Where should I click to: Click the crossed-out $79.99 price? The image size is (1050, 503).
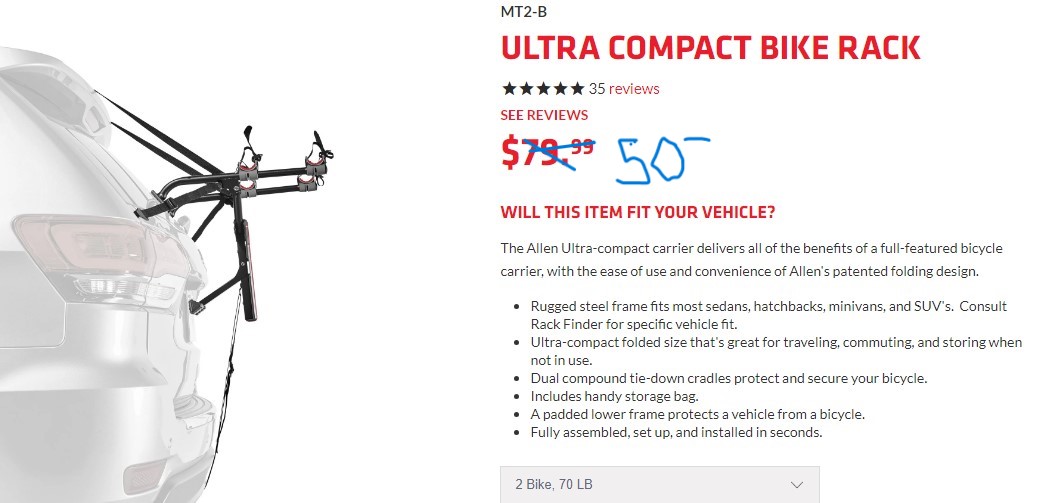tap(547, 152)
